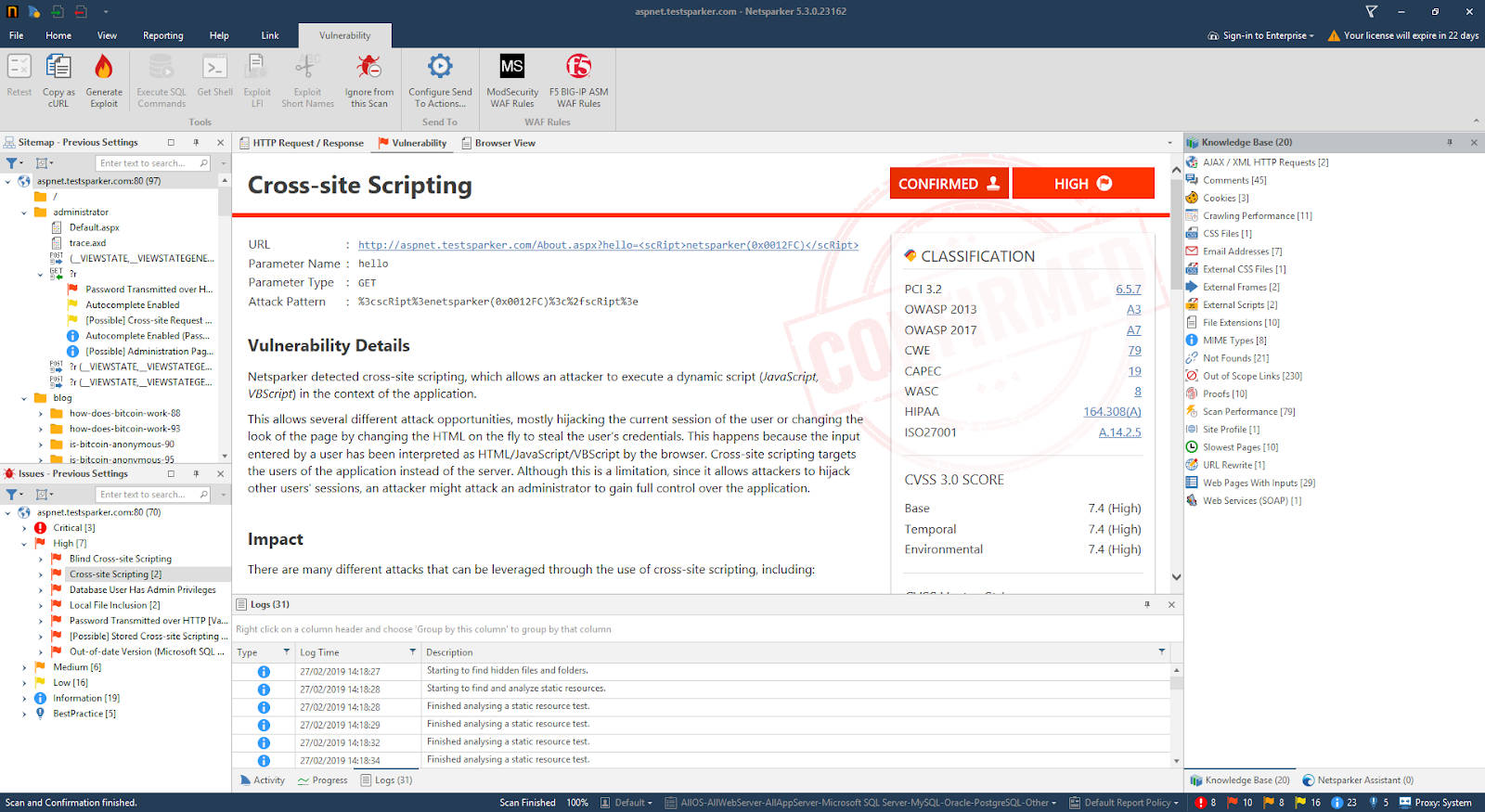Click the Copy as cURL icon
Viewport: 1485px width, 812px height.
click(x=58, y=68)
